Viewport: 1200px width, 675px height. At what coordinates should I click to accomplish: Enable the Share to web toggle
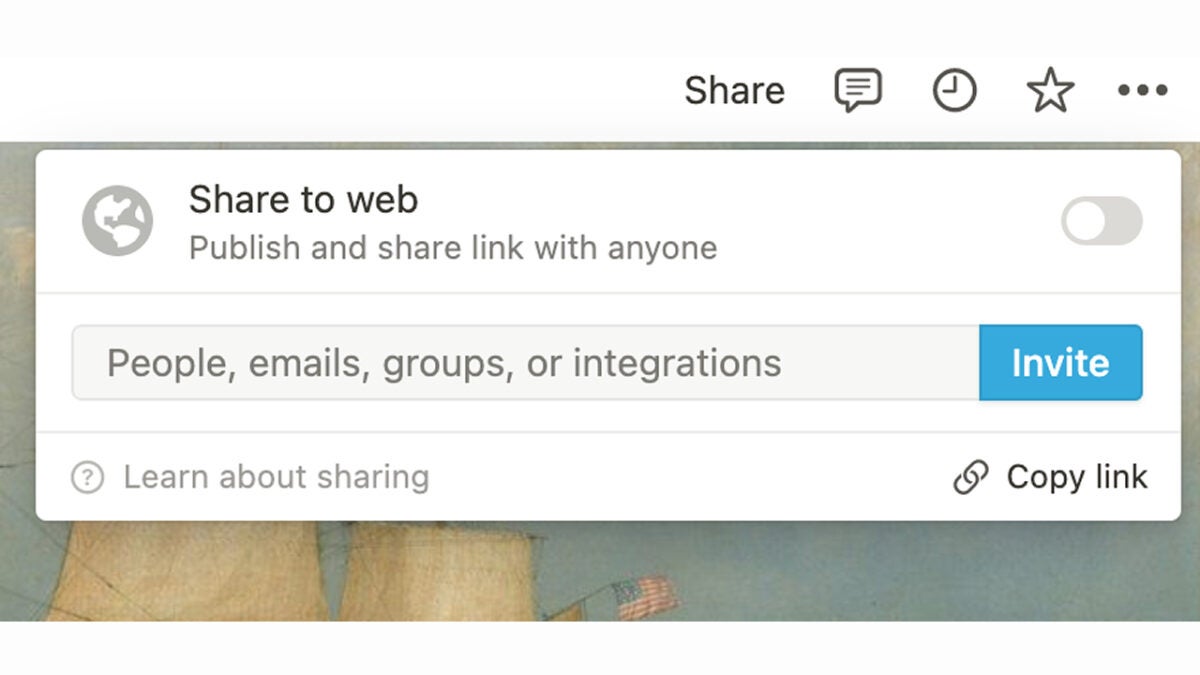point(1102,221)
